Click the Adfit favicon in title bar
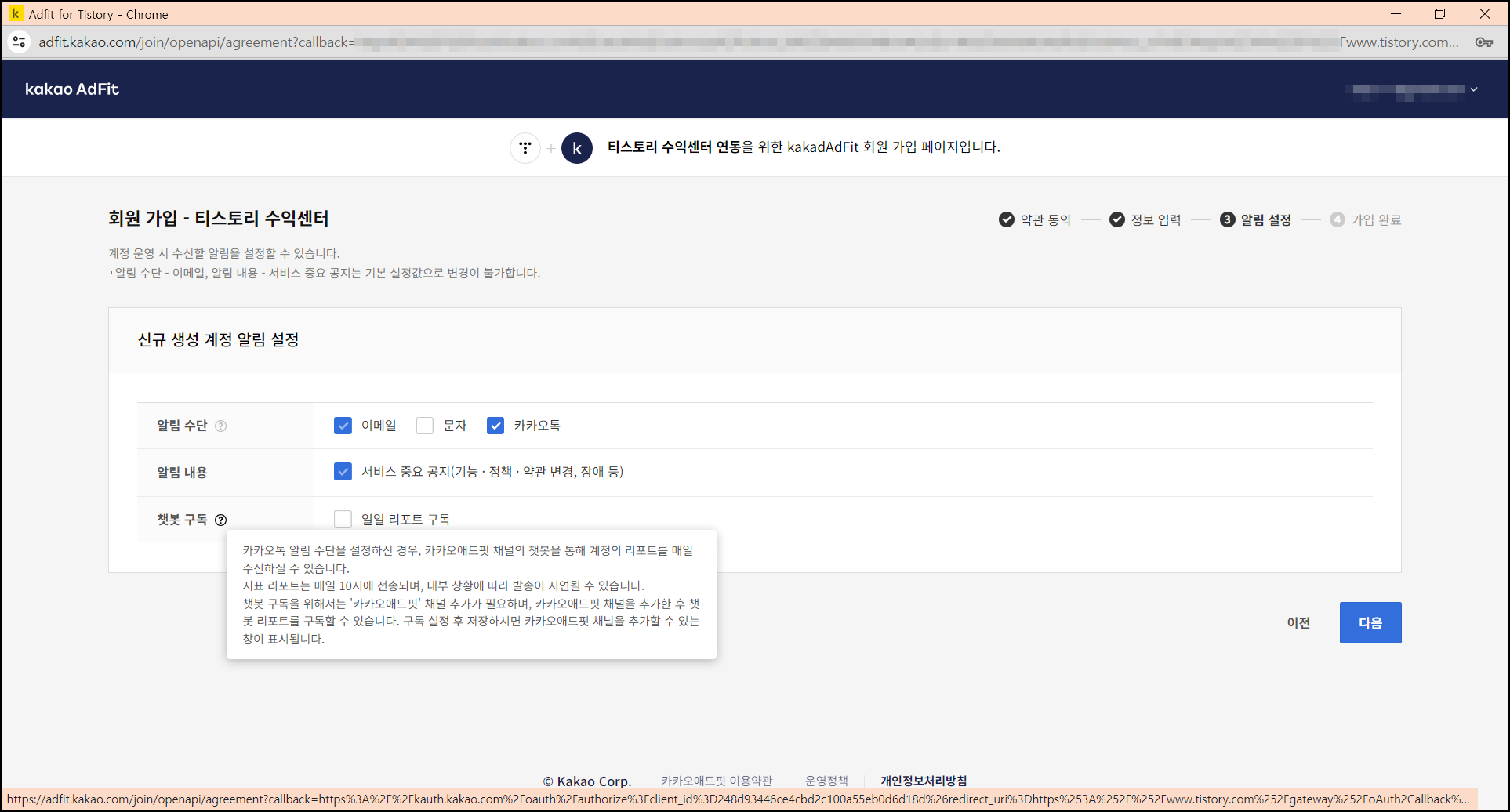The height and width of the screenshot is (812, 1510). pyautogui.click(x=16, y=14)
